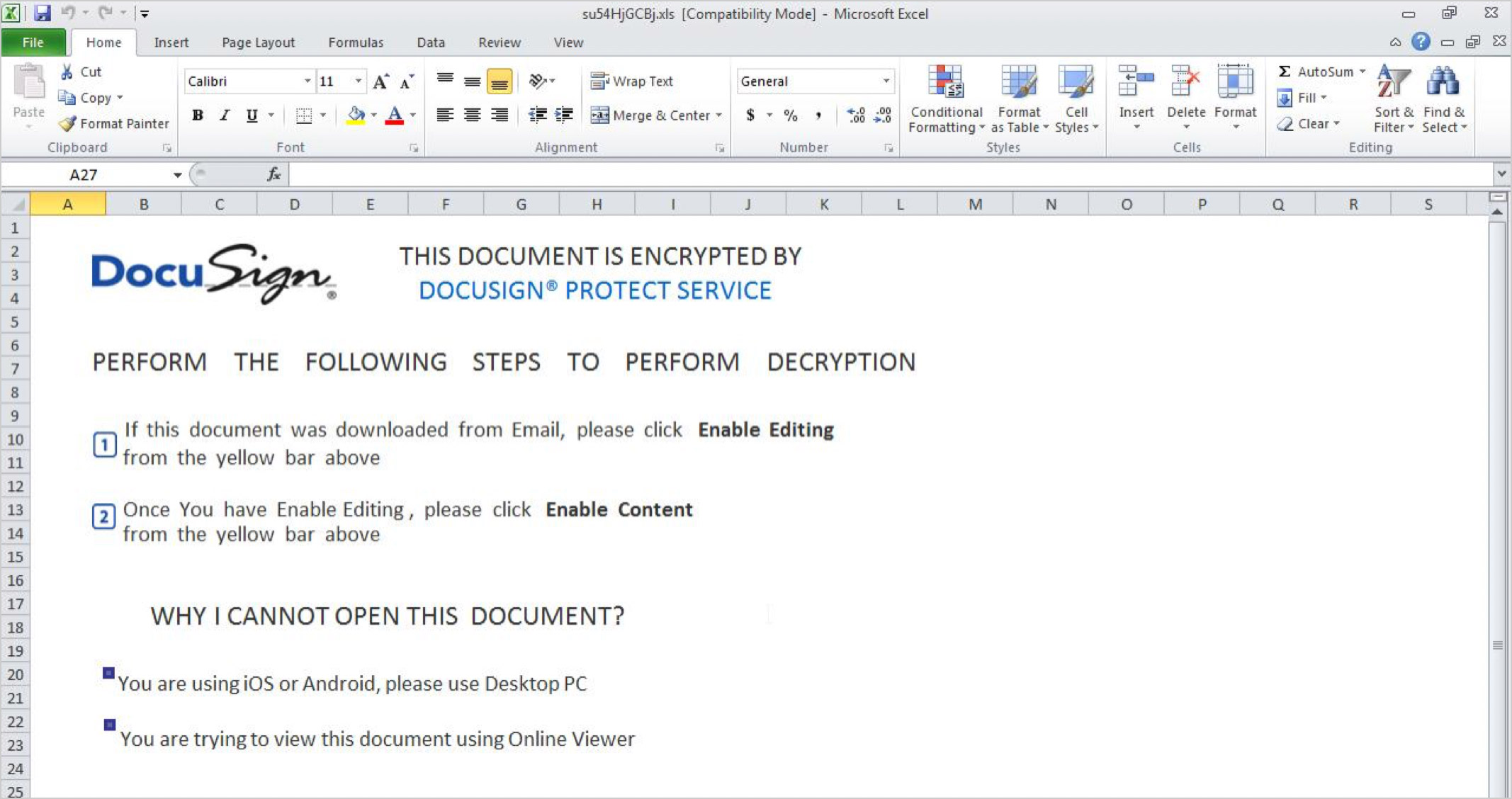
Task: Click the Format cells icon
Action: coord(1235,81)
